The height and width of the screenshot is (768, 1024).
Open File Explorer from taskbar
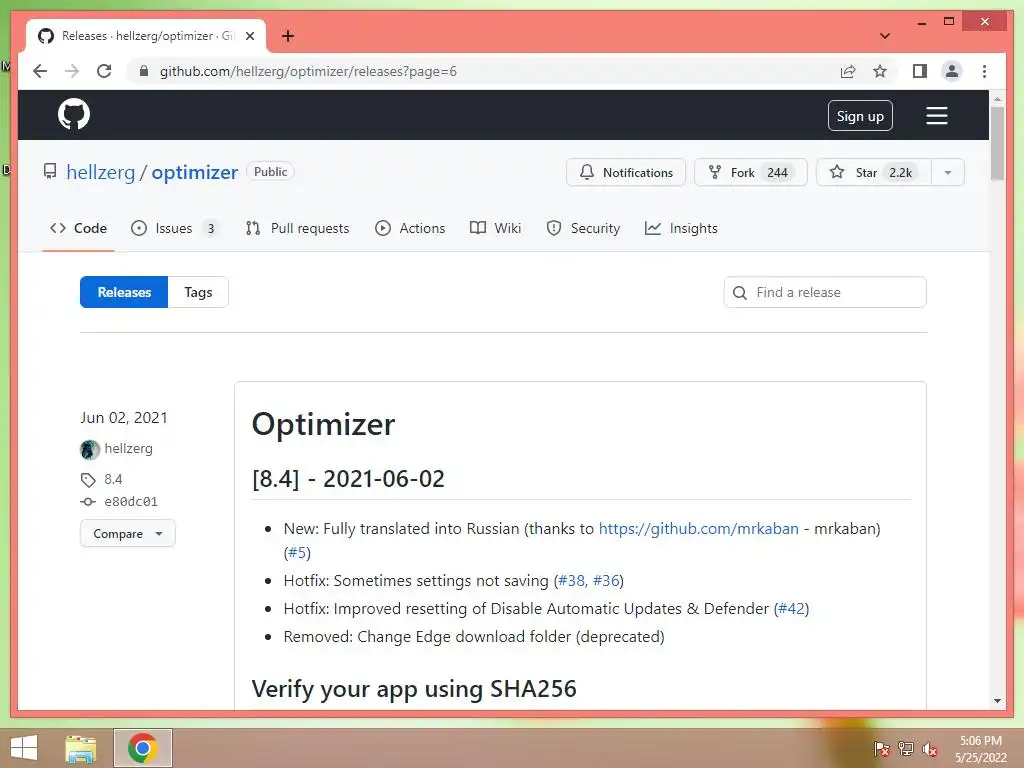pyautogui.click(x=80, y=748)
